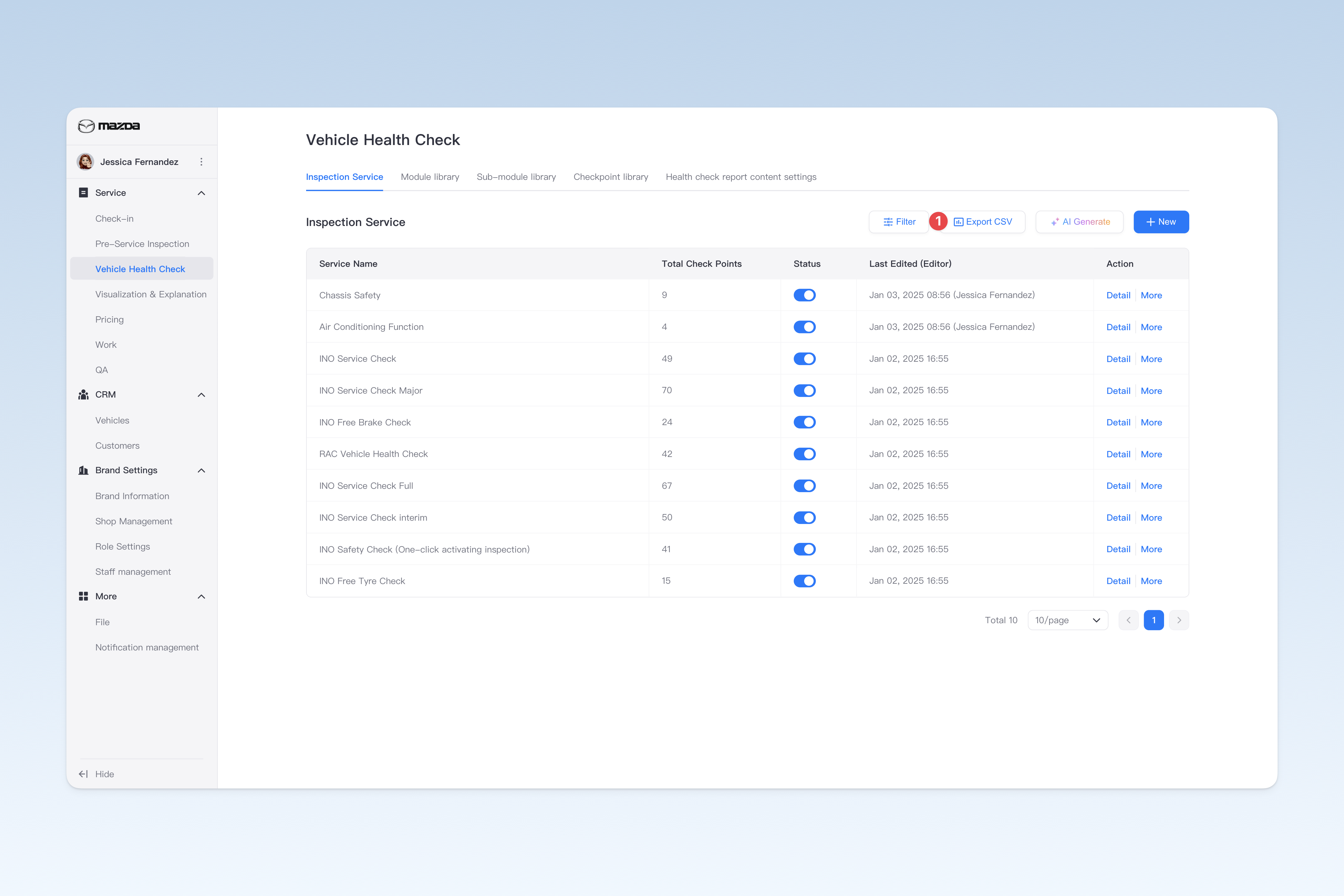Go to the next page arrow
1344x896 pixels.
coord(1179,620)
